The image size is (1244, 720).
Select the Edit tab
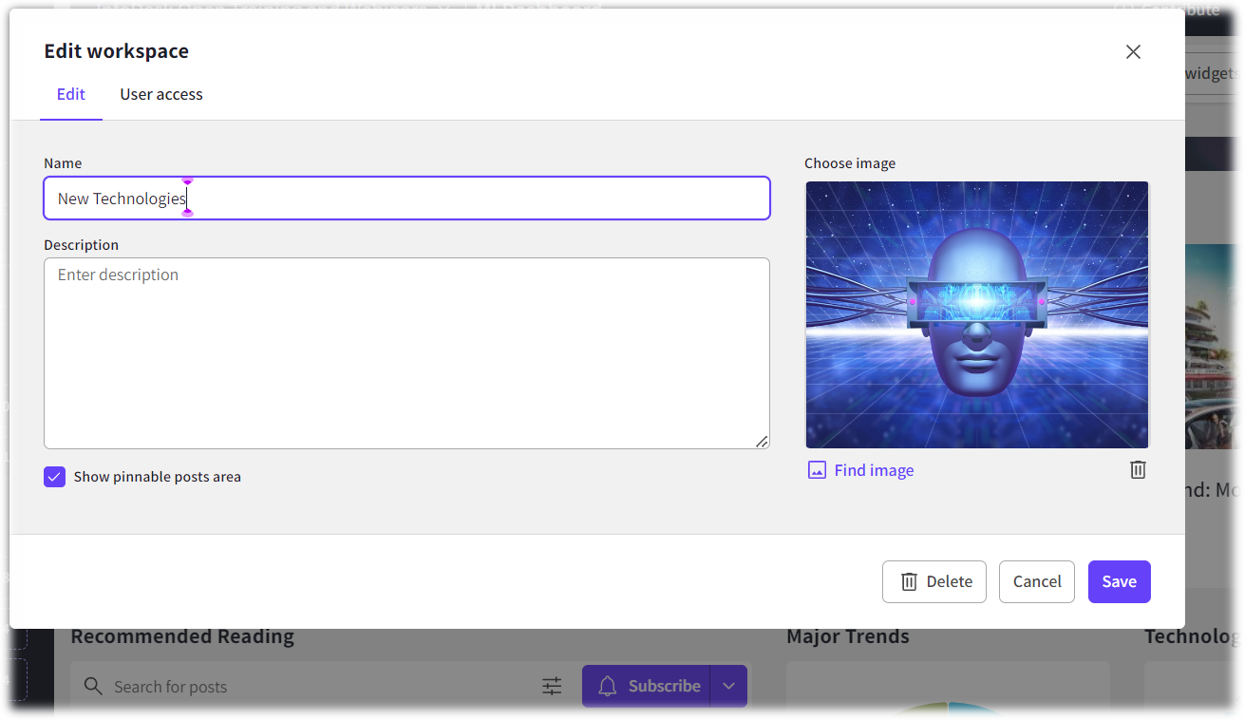(x=71, y=94)
